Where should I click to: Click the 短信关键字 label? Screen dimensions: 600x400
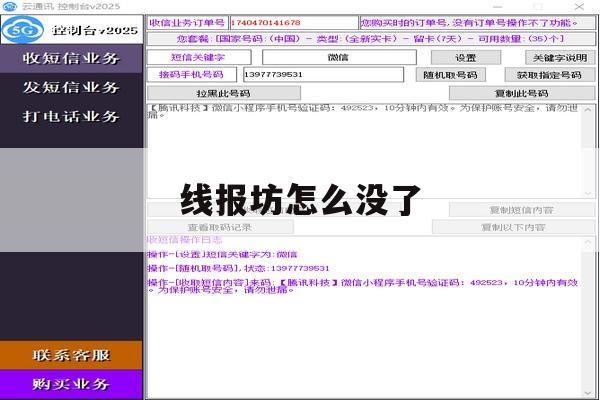199,57
